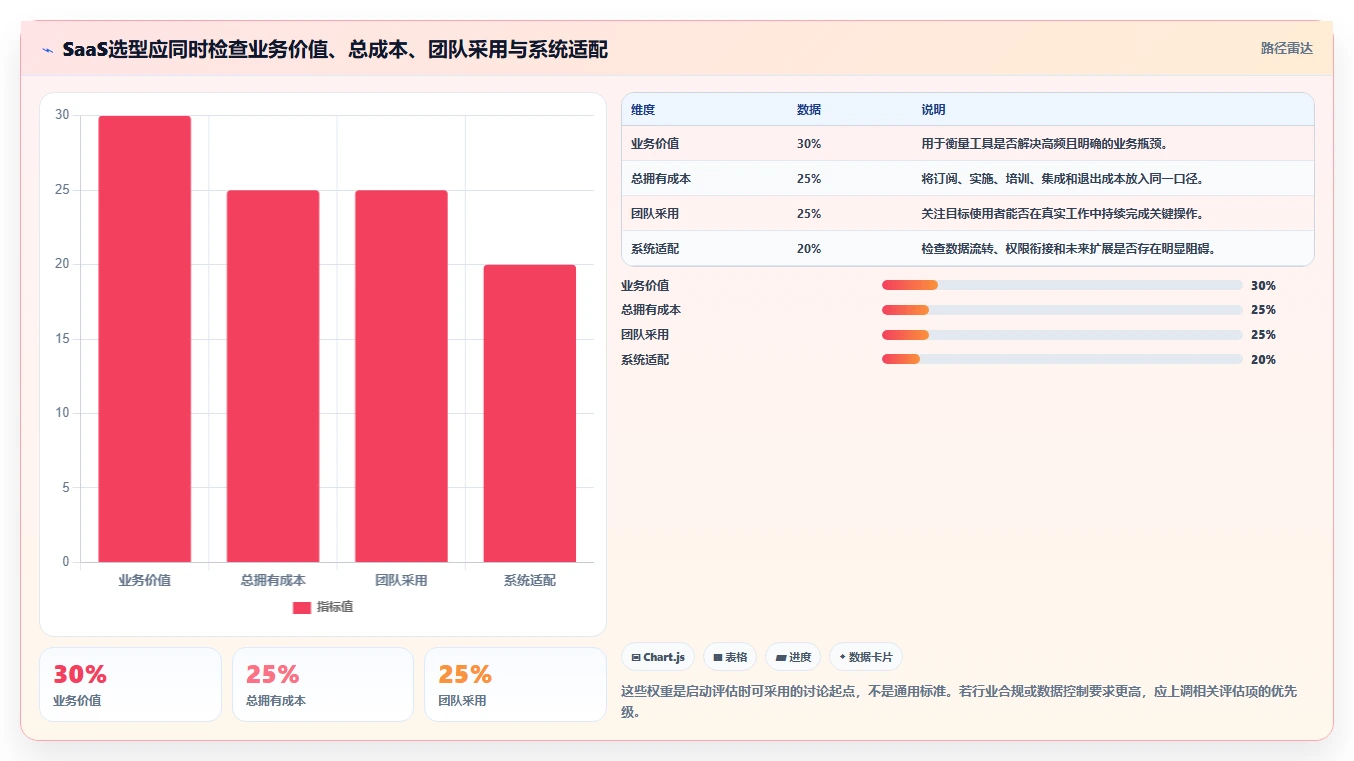Click the footer note starting with 这些权重是启动评估时

point(959,702)
